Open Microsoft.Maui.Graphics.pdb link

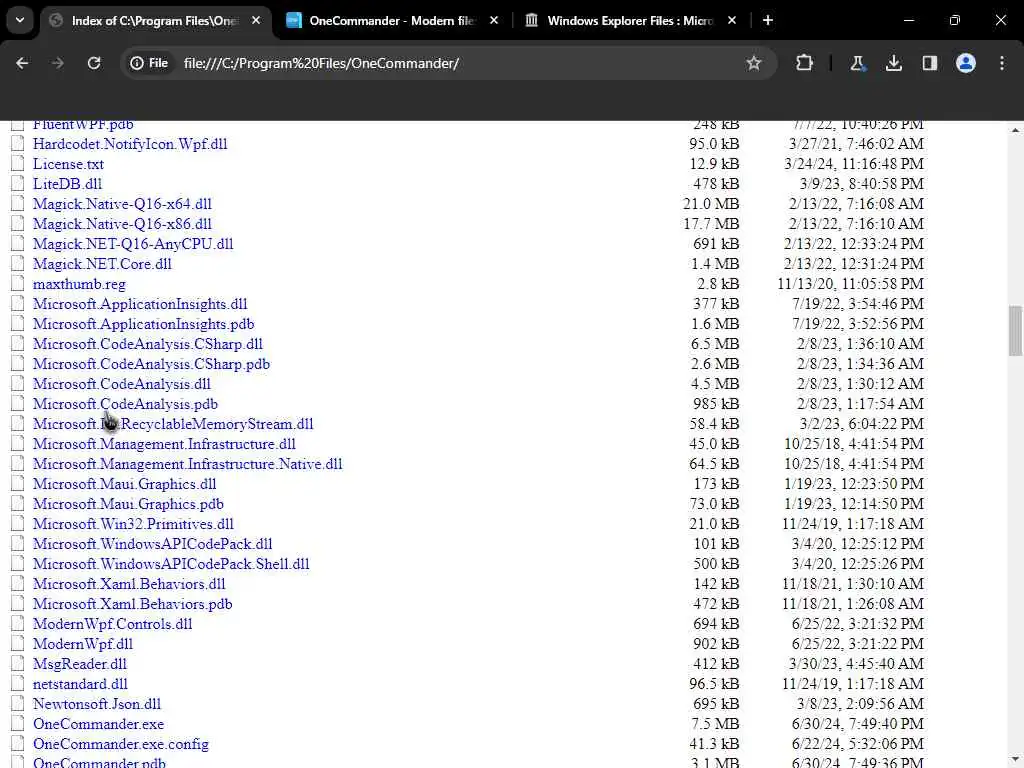tap(128, 504)
